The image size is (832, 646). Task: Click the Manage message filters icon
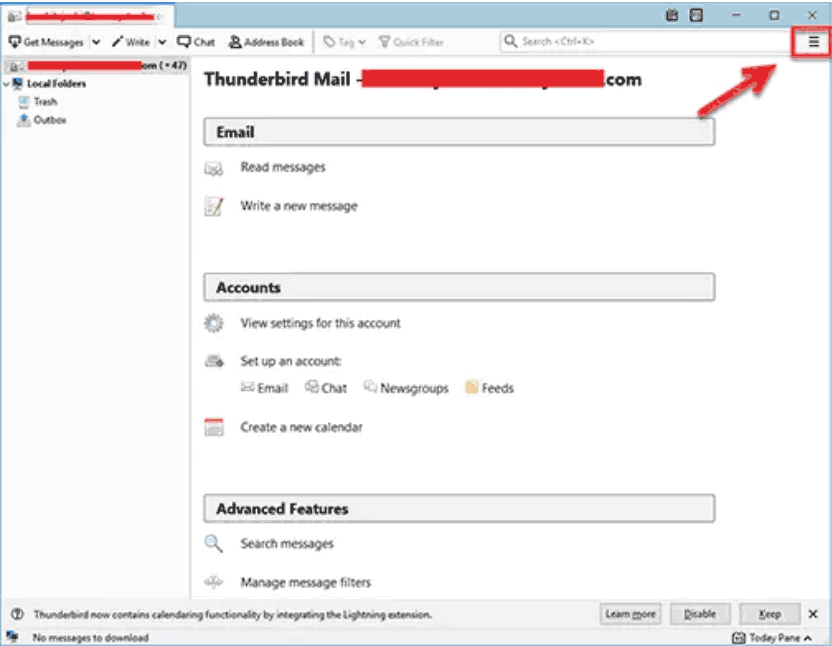tap(213, 582)
